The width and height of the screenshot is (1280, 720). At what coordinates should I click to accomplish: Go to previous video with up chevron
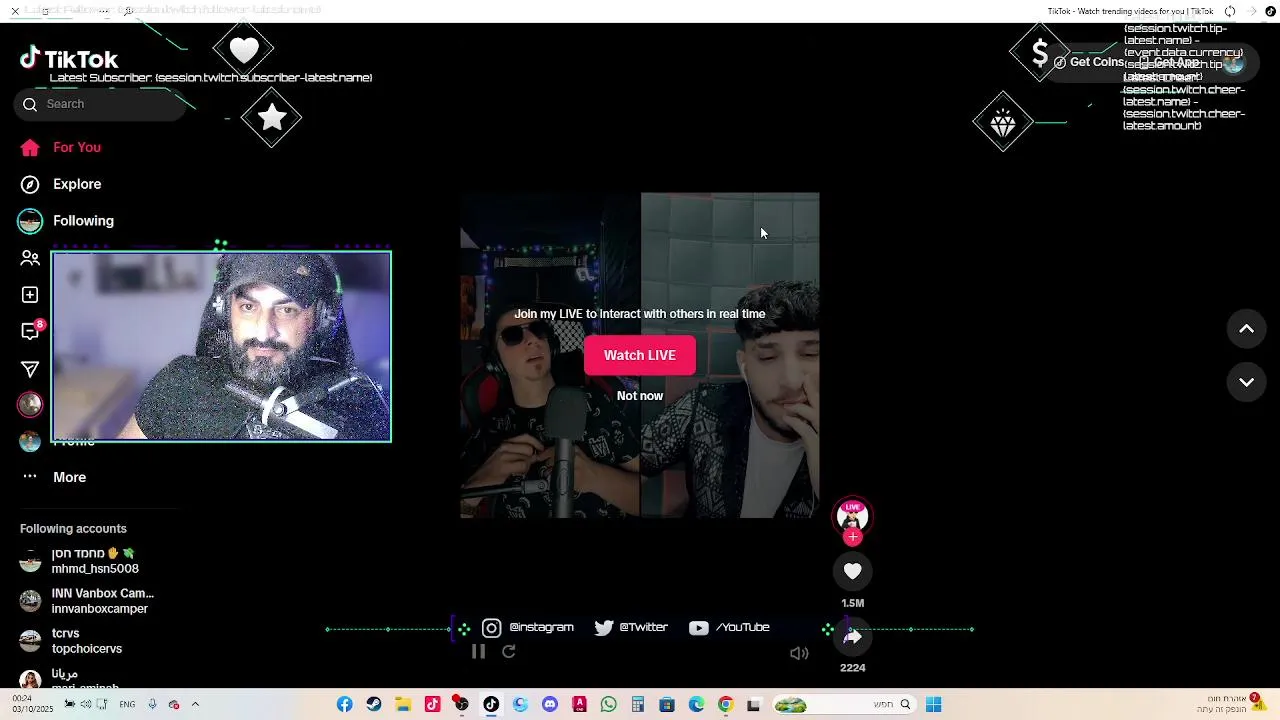coord(1246,329)
